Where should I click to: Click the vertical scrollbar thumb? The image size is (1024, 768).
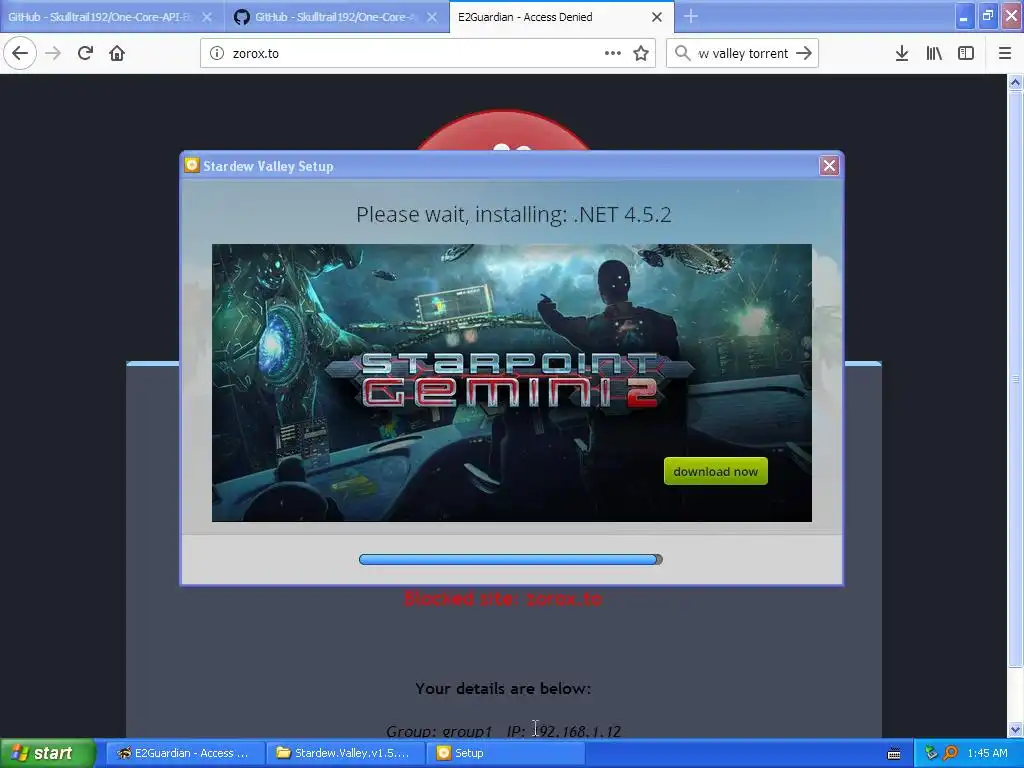click(x=1015, y=379)
